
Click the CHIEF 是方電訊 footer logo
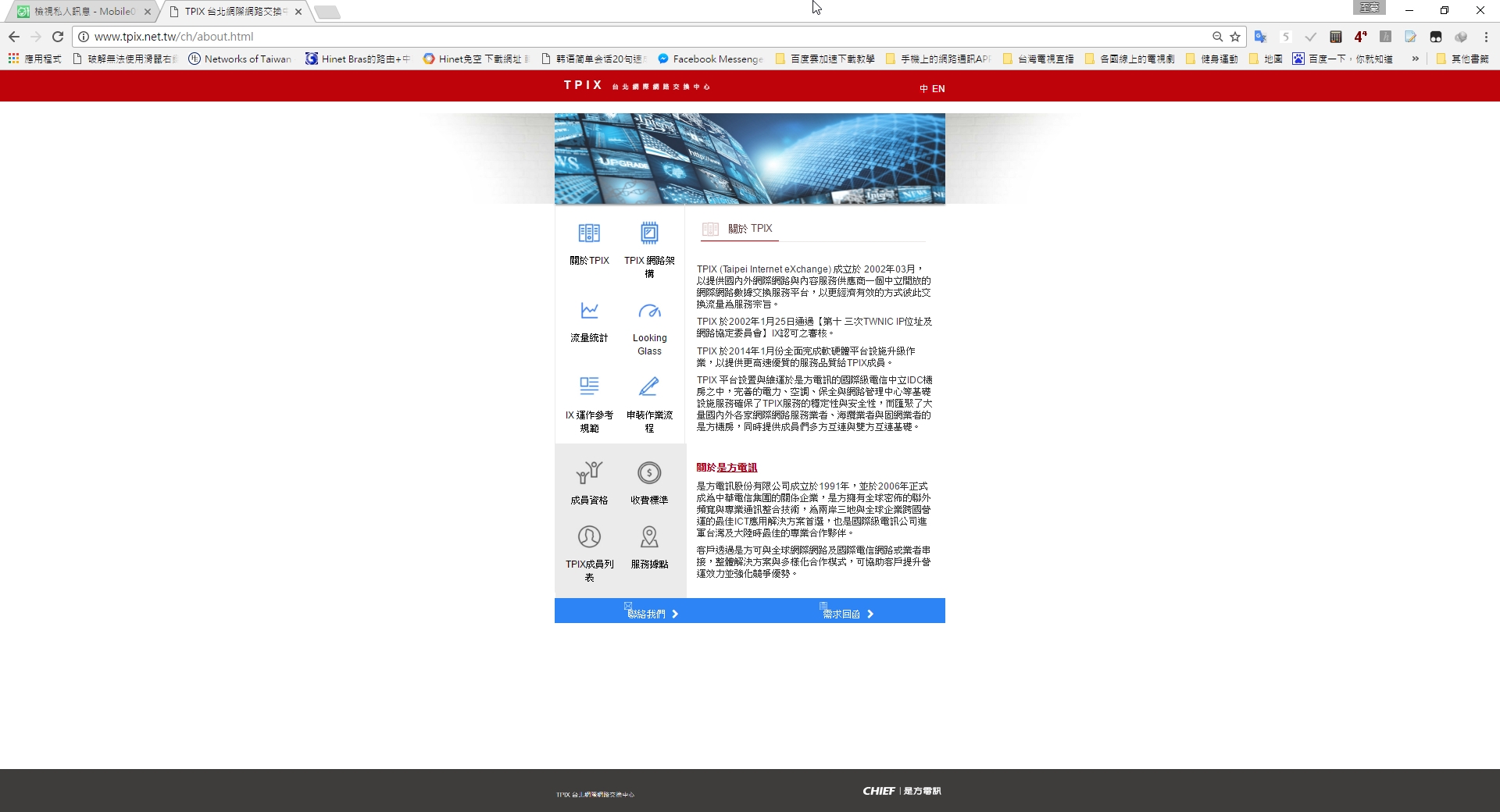point(902,791)
